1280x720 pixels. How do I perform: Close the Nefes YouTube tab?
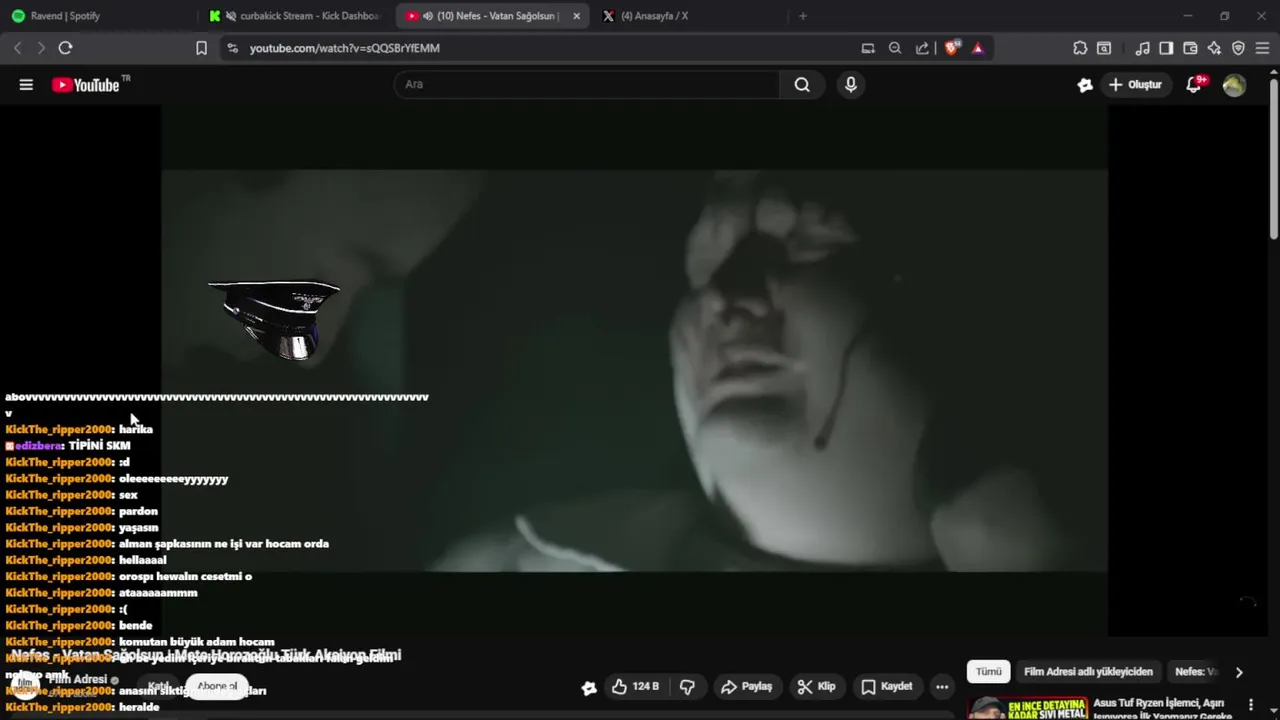[x=576, y=16]
